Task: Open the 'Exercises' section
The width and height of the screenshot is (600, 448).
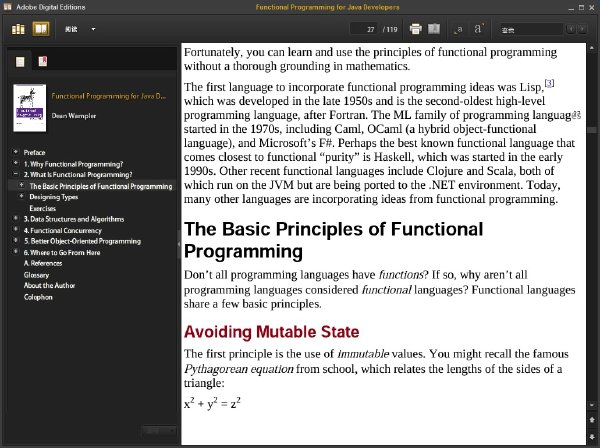Action: click(x=42, y=208)
